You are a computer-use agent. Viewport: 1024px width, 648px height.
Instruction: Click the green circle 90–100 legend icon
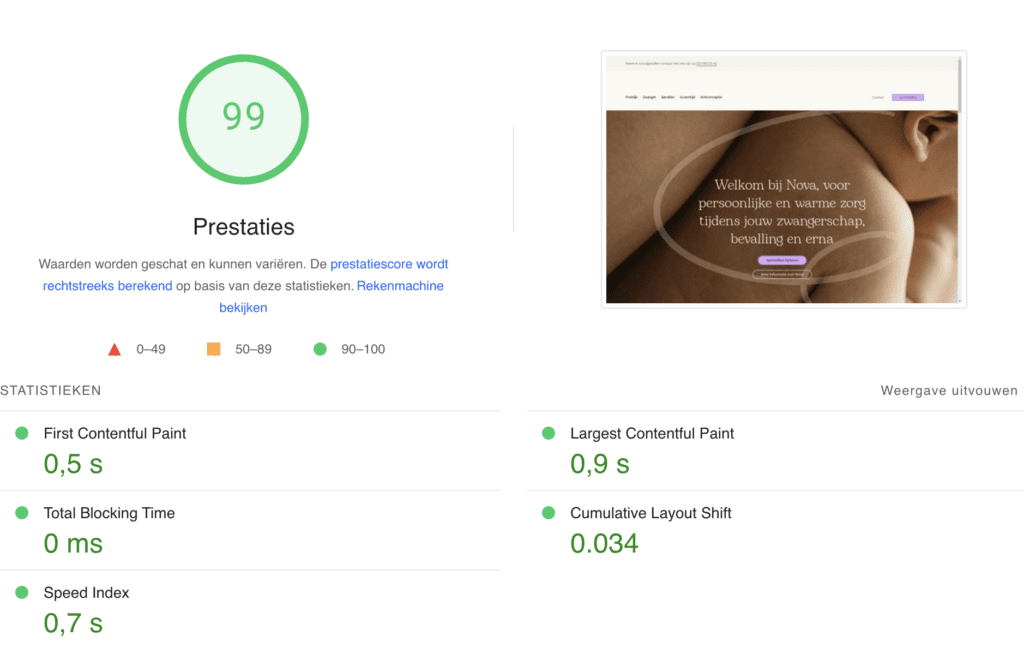pos(320,349)
